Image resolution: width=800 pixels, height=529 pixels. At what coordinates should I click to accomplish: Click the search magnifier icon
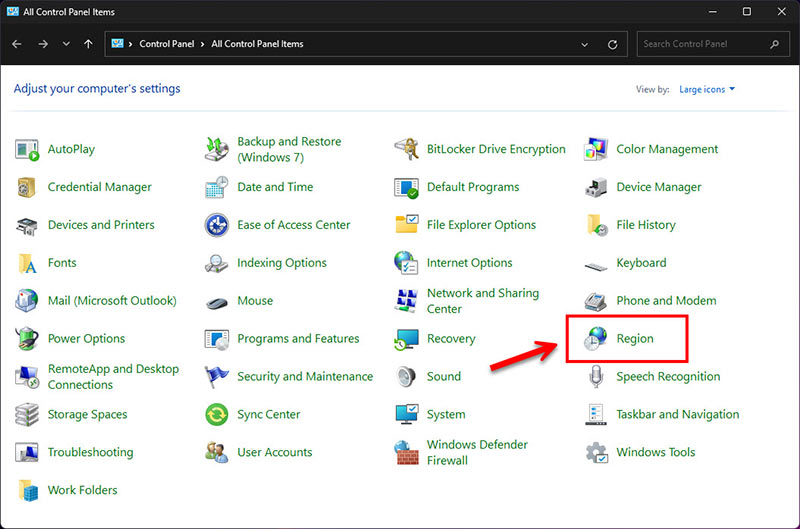pyautogui.click(x=774, y=44)
